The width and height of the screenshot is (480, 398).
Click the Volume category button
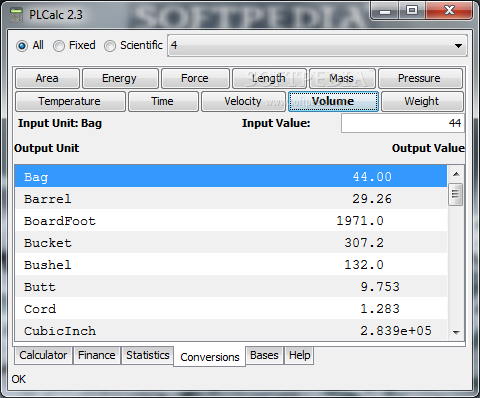click(333, 101)
